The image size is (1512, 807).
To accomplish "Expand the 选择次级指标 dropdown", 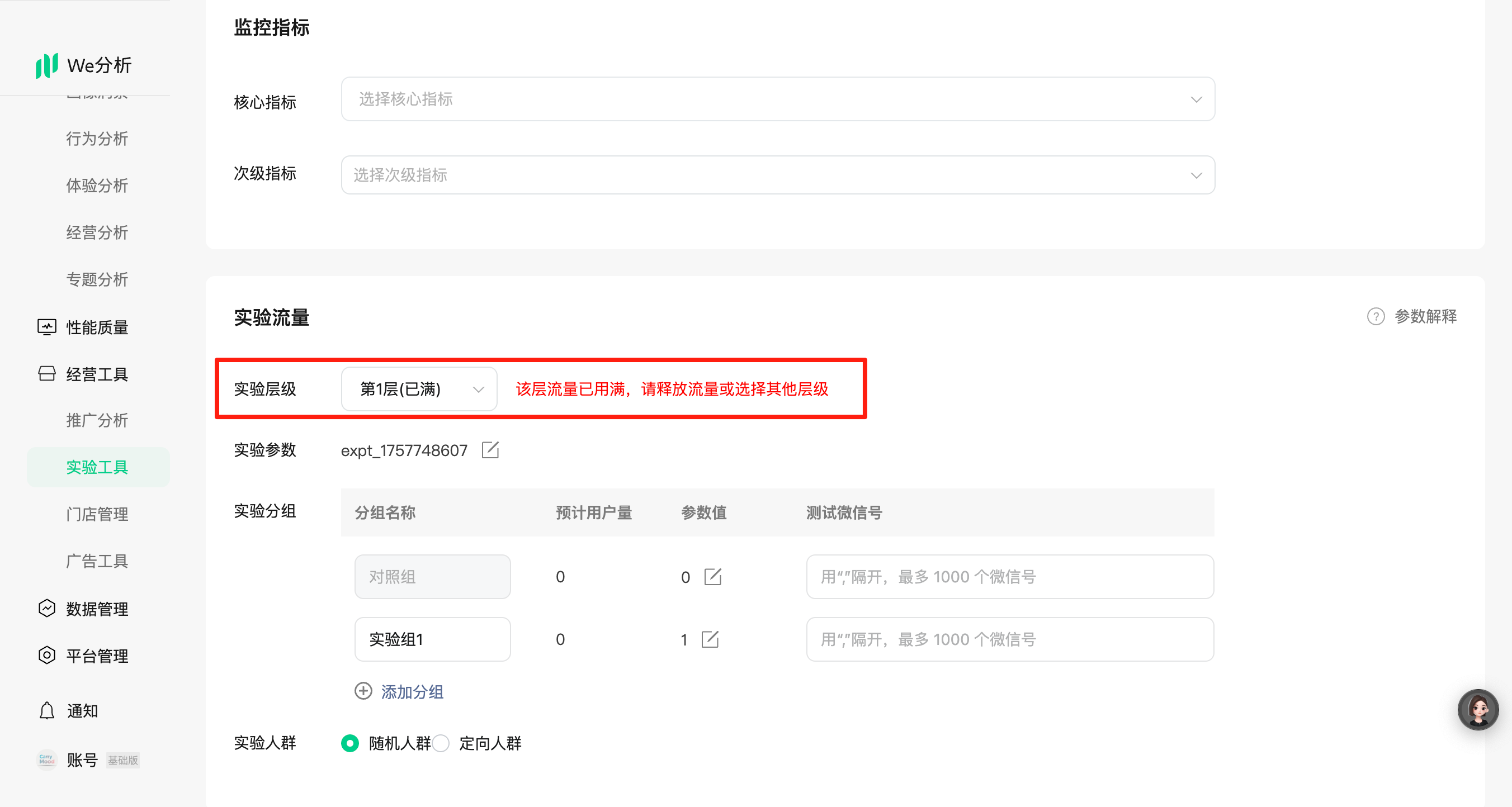I will coord(777,175).
